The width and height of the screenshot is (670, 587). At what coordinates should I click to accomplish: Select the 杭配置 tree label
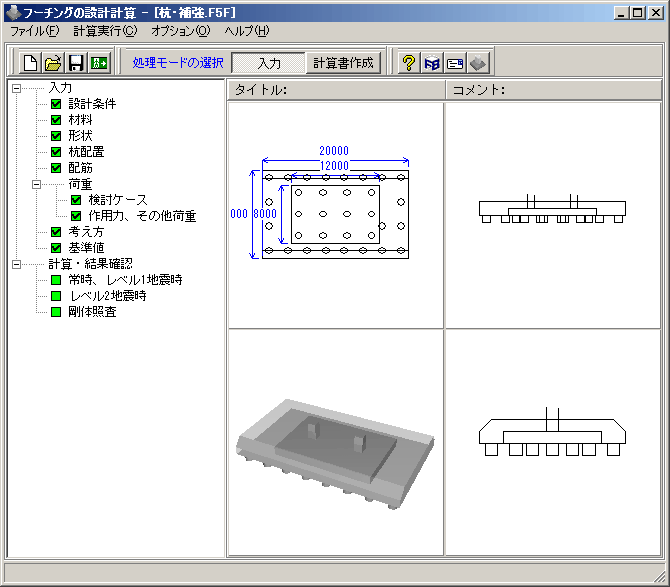[86, 152]
